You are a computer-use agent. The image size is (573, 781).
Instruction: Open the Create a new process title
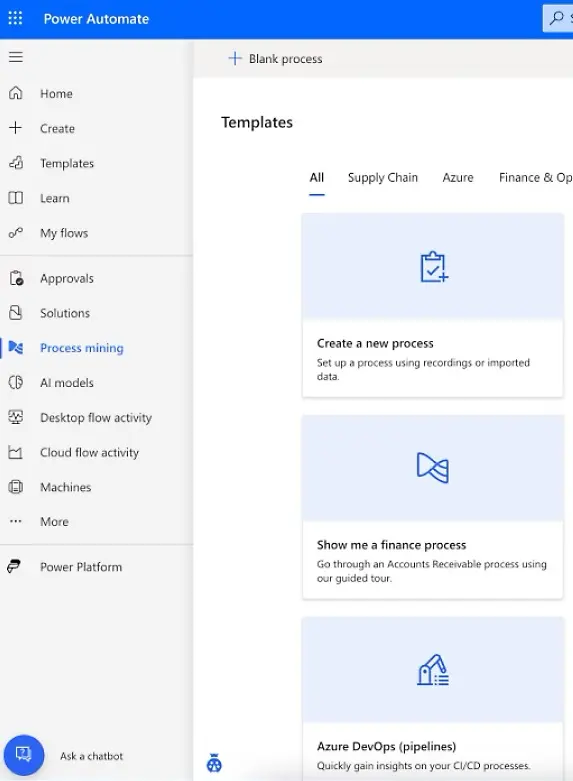point(375,343)
